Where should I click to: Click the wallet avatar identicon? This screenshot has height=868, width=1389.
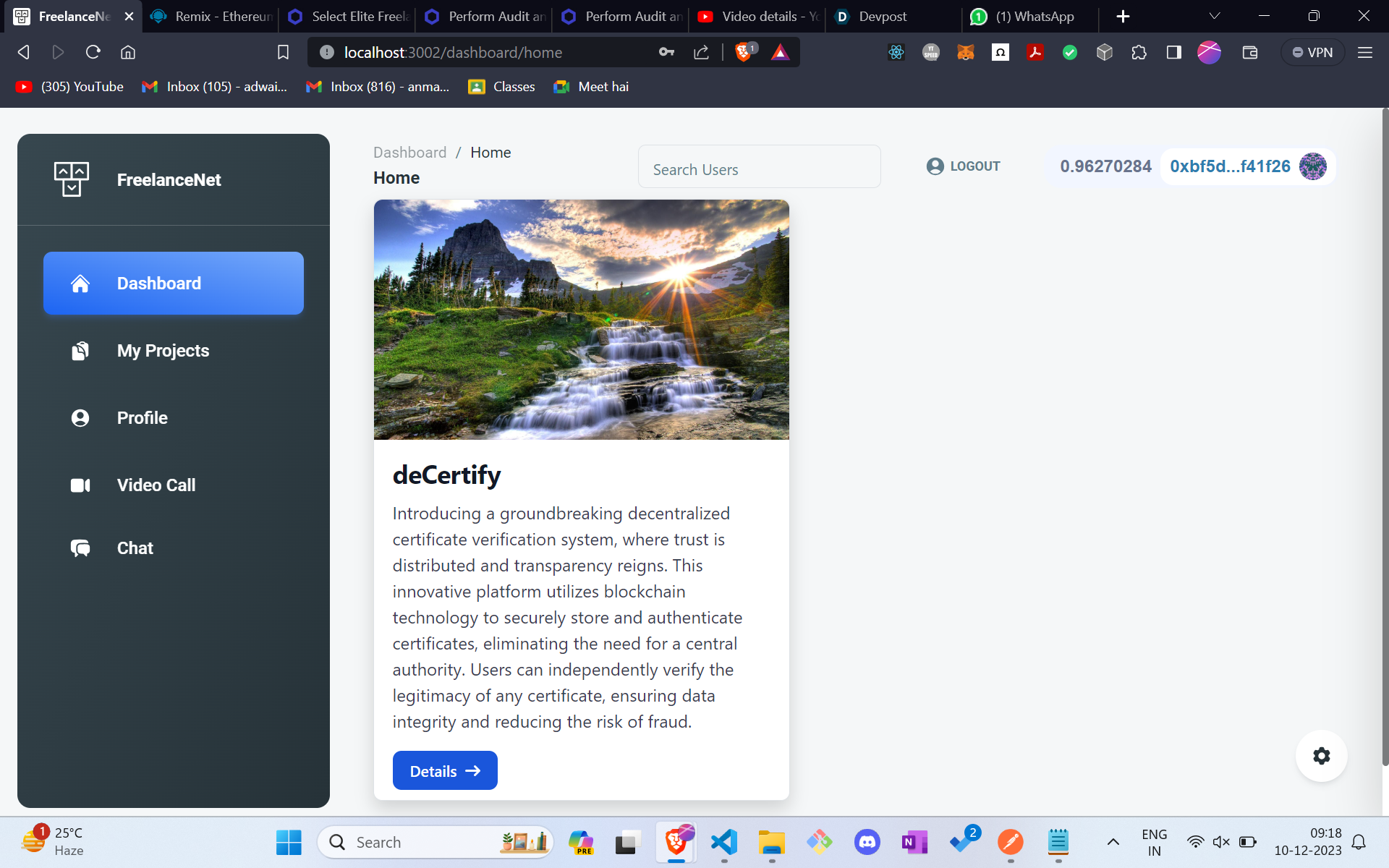tap(1312, 166)
